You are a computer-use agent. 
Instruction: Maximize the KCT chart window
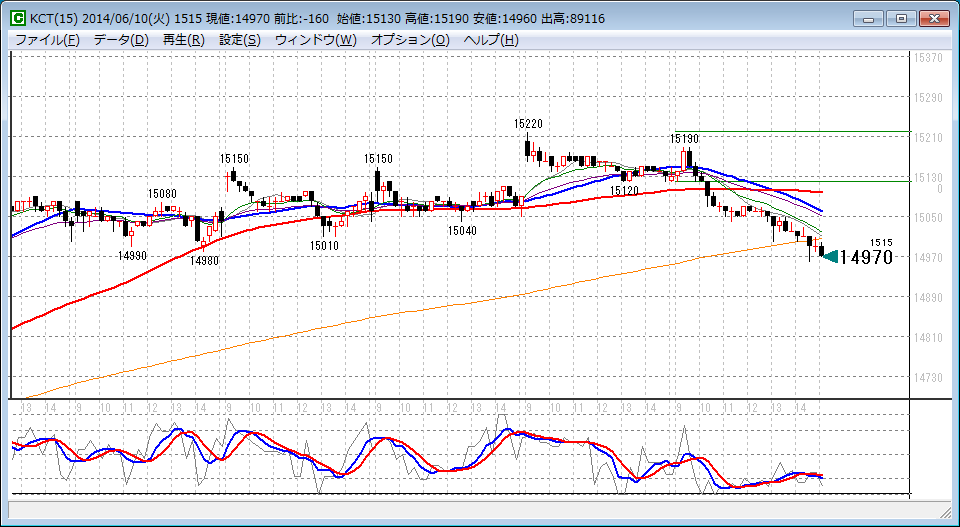click(x=902, y=18)
